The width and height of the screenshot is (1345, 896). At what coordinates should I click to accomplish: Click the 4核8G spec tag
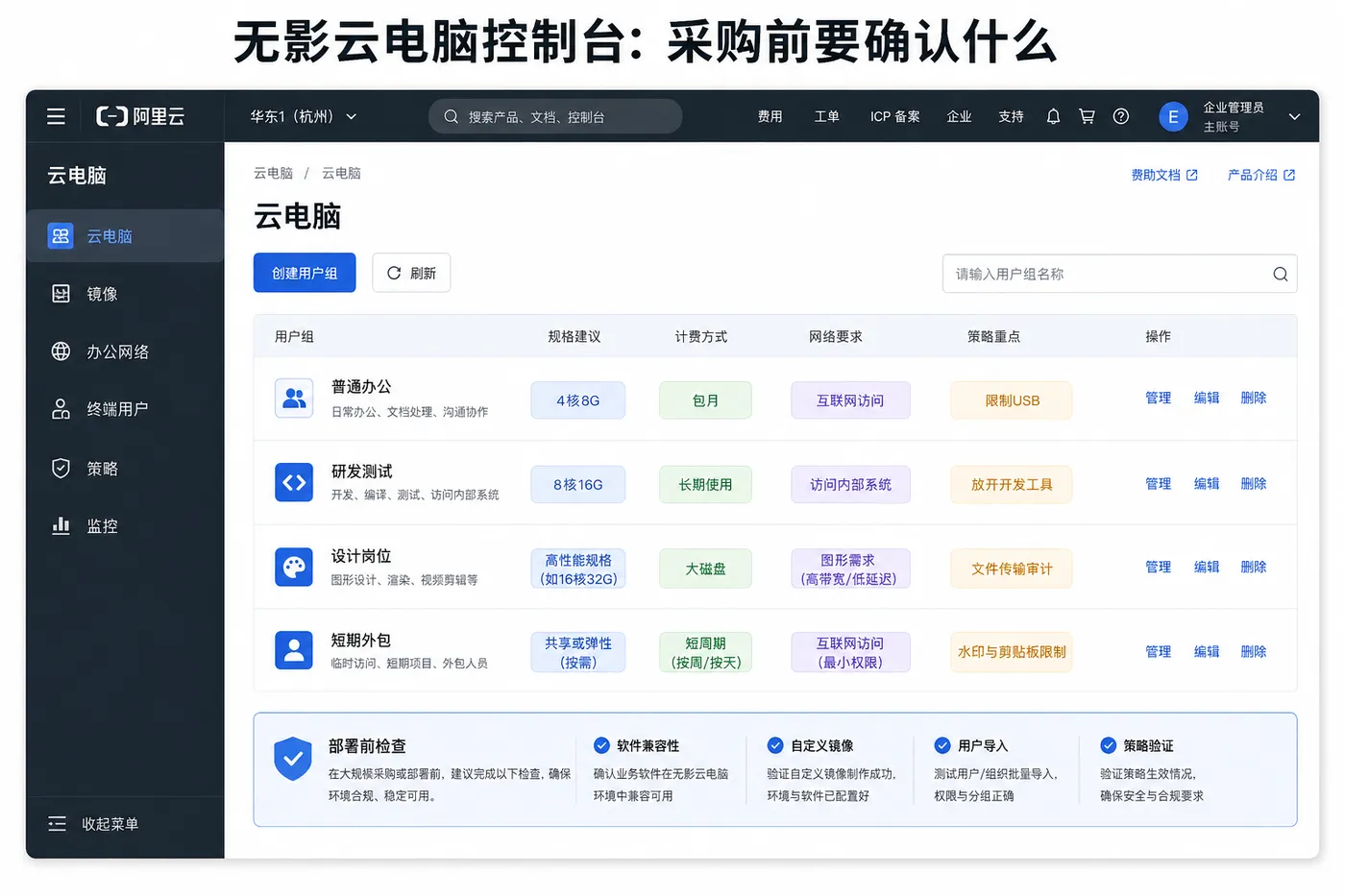coord(577,400)
